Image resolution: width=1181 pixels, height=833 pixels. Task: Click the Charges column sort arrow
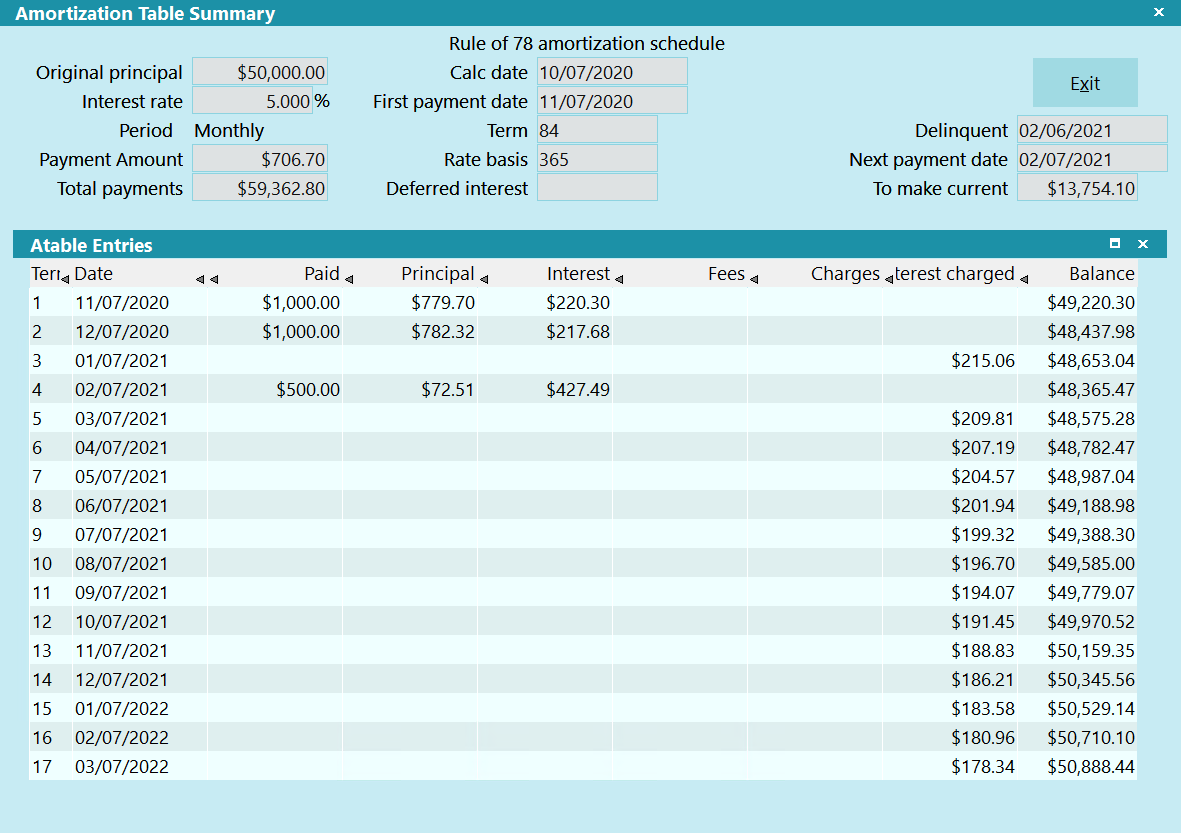[889, 279]
